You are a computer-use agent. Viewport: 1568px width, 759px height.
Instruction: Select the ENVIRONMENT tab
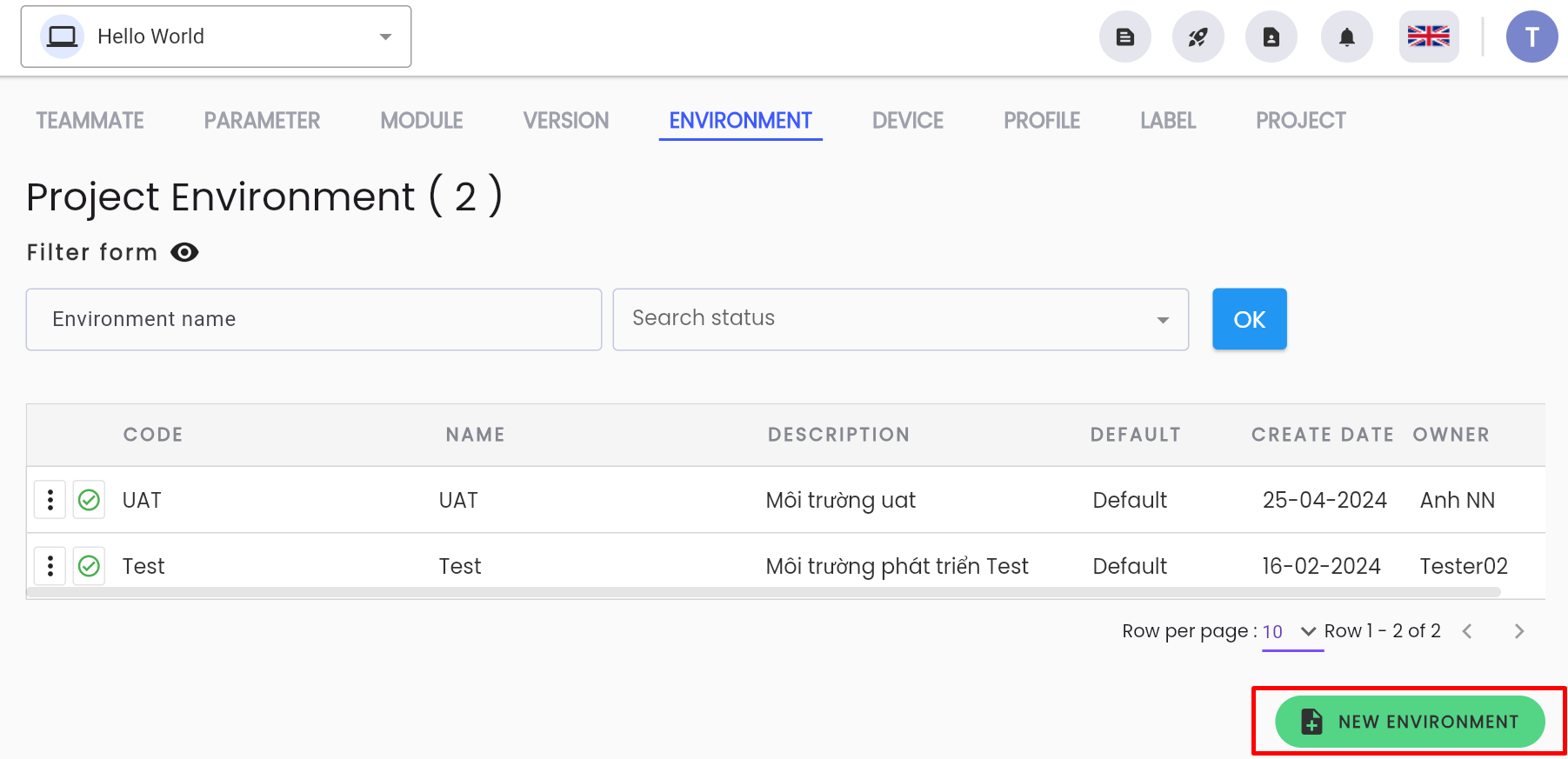[x=741, y=121]
